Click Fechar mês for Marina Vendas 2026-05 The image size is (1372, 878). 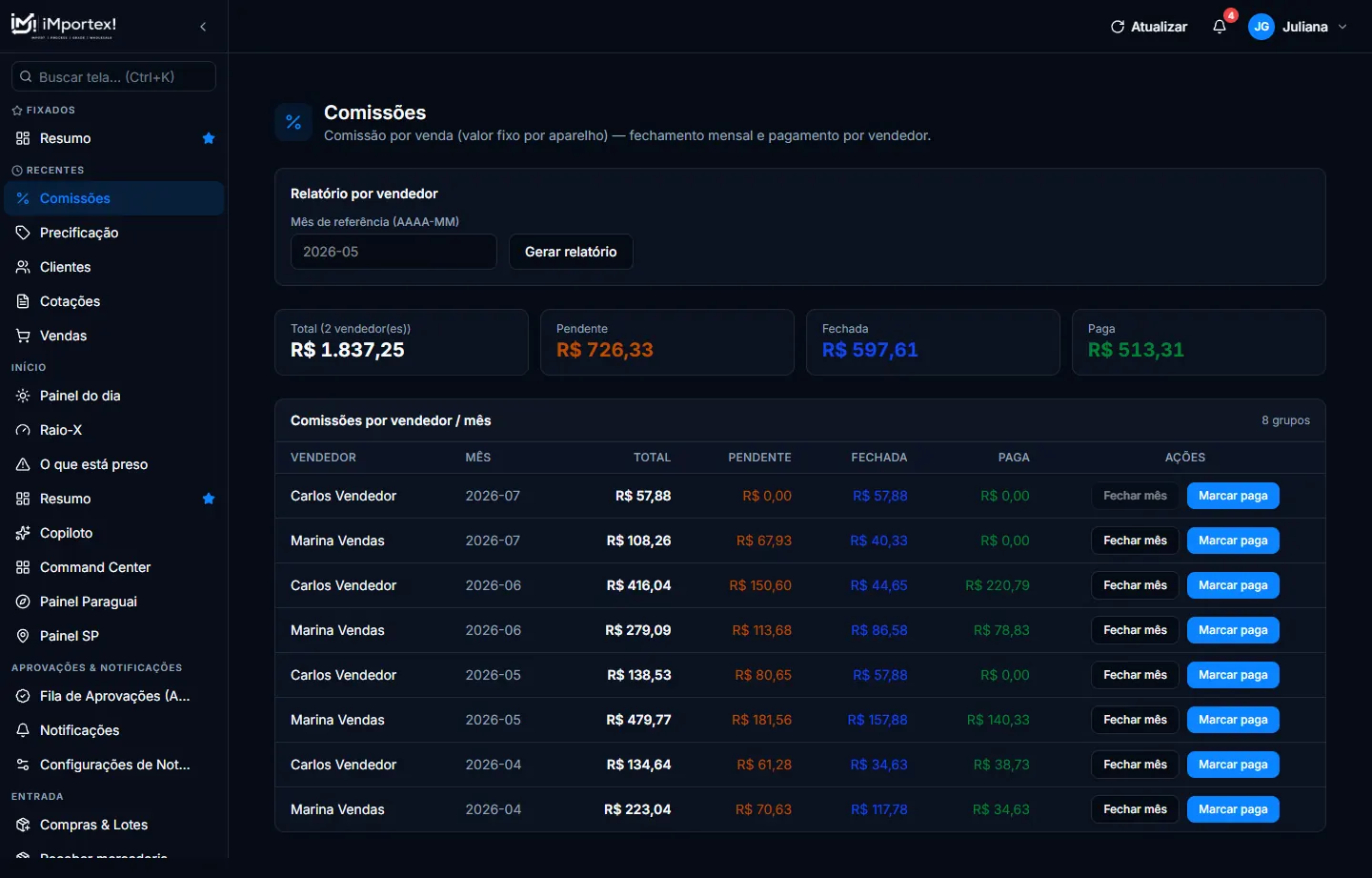[1135, 720]
